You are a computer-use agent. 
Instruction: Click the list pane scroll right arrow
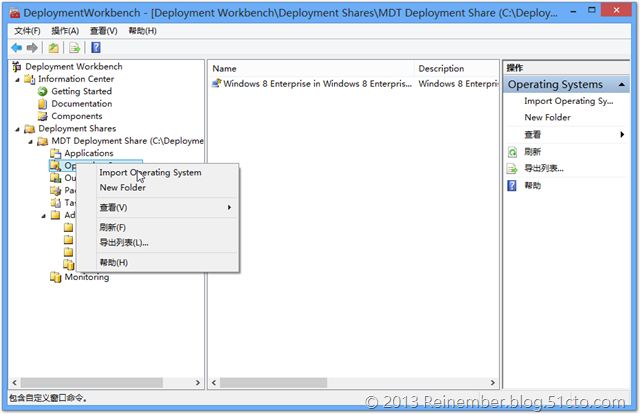(493, 383)
